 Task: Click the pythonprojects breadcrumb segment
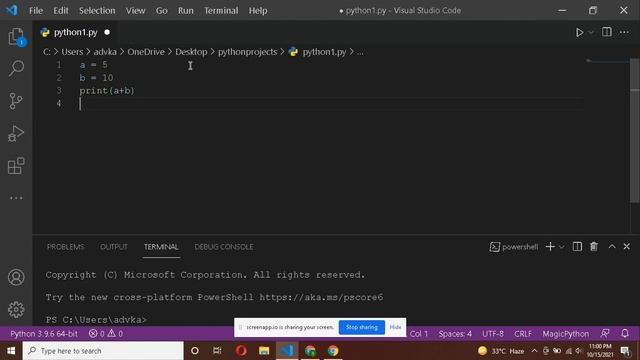[247, 52]
